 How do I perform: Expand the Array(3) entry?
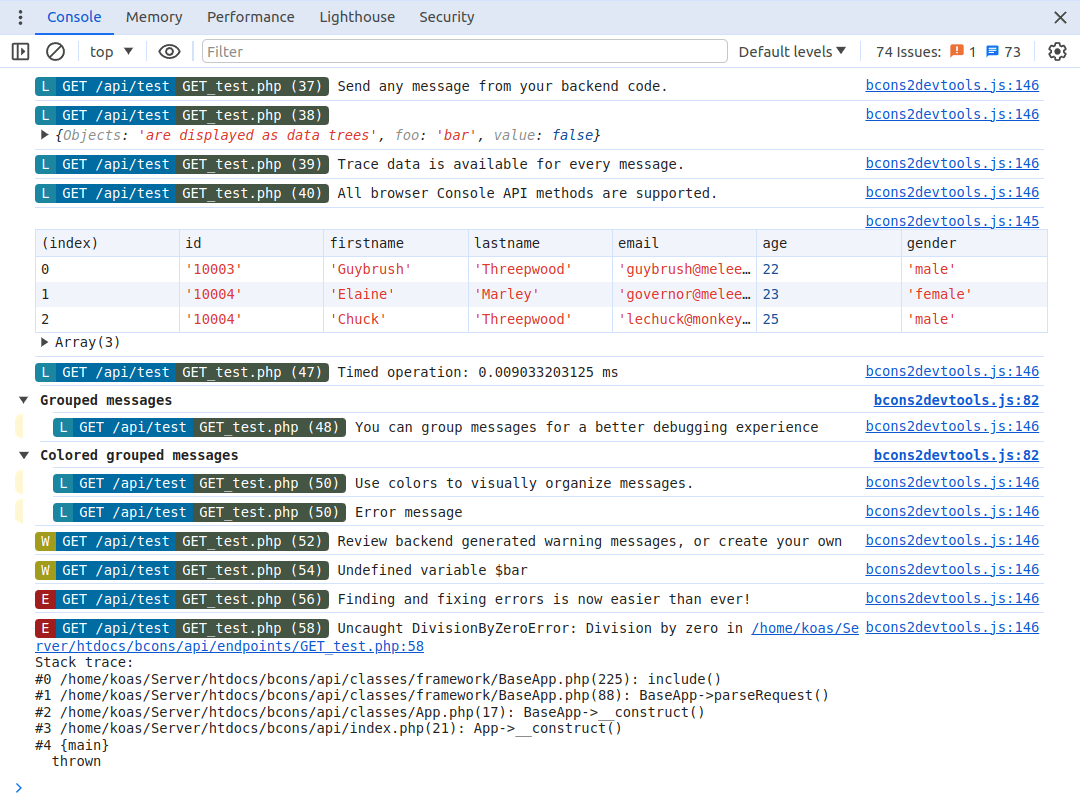coord(45,342)
